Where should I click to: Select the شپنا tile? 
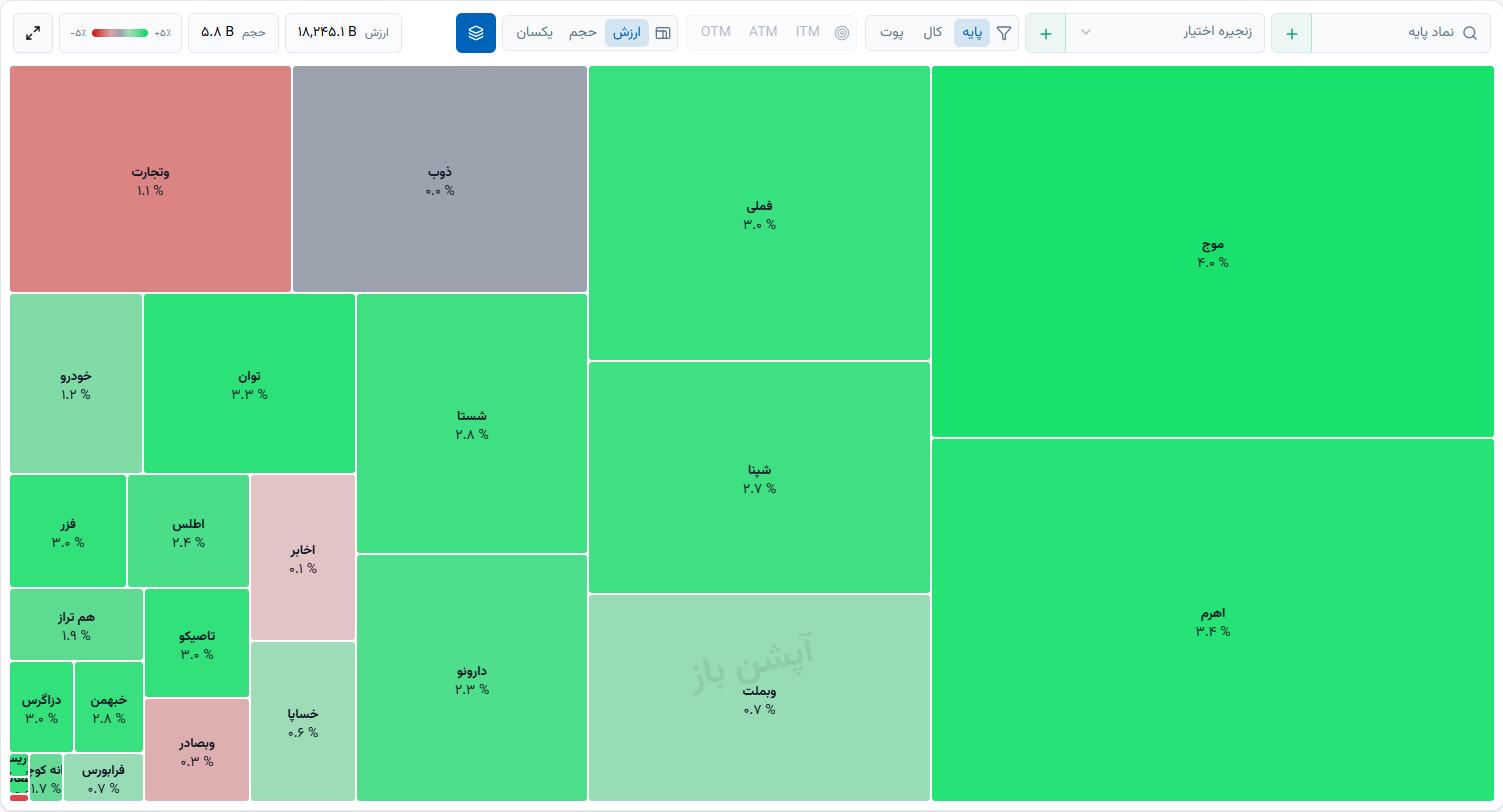(x=759, y=477)
